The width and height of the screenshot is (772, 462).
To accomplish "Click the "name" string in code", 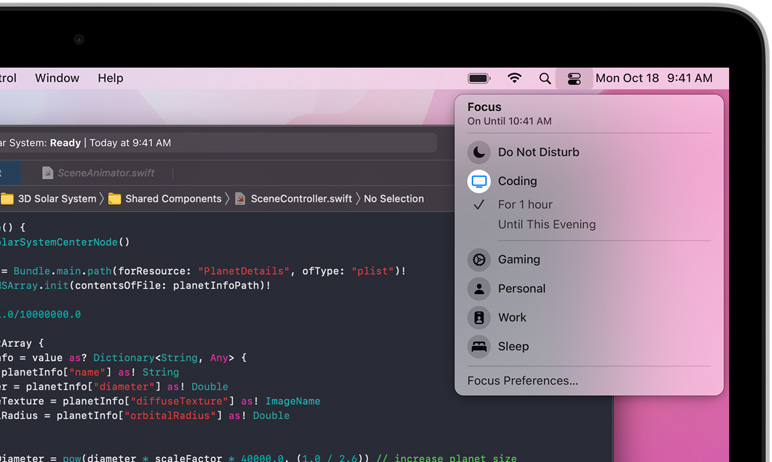I will [x=87, y=372].
